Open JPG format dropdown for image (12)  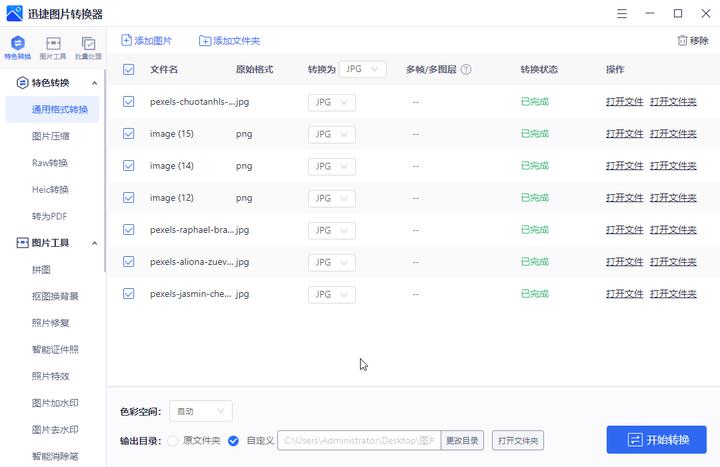332,198
